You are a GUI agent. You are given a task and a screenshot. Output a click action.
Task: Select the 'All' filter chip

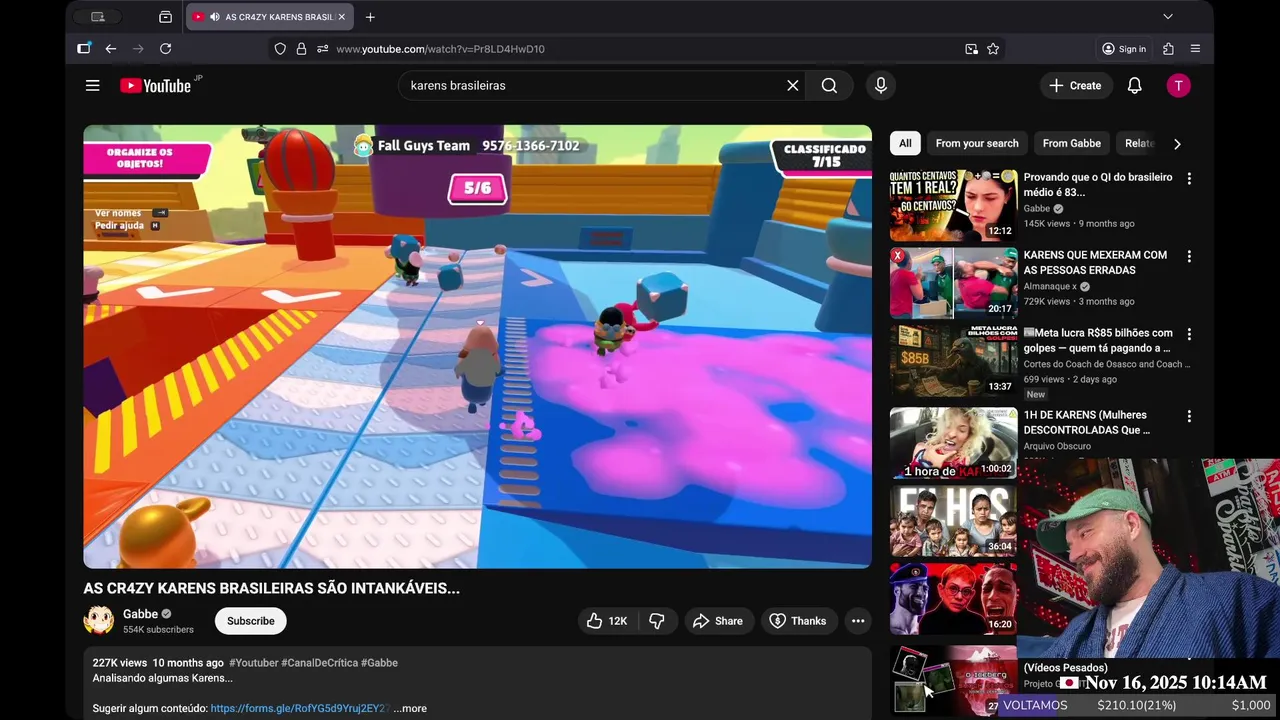click(x=905, y=144)
